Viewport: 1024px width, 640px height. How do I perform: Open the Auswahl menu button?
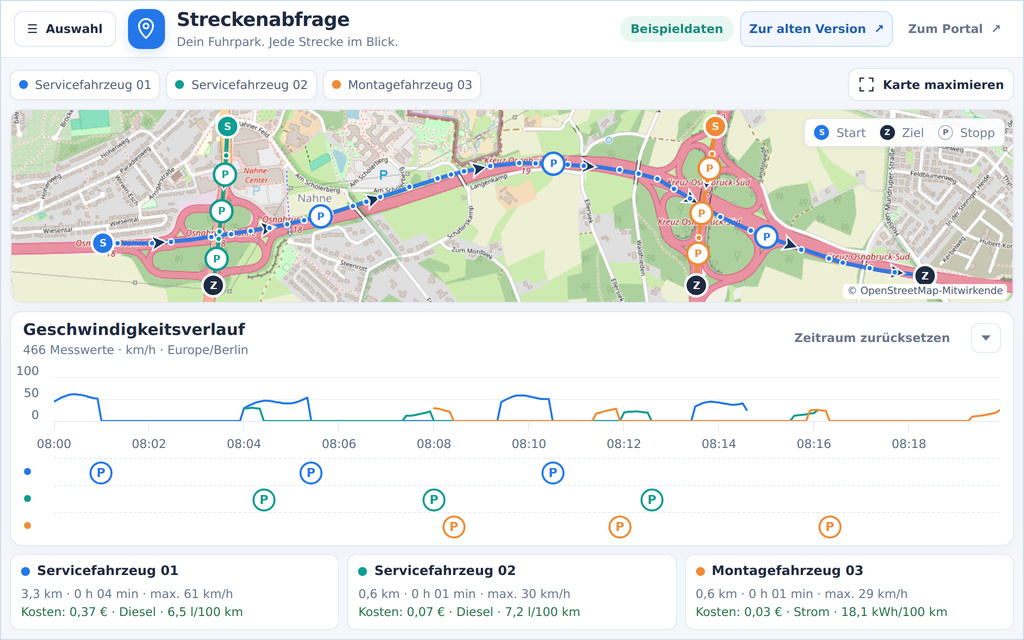pos(65,29)
